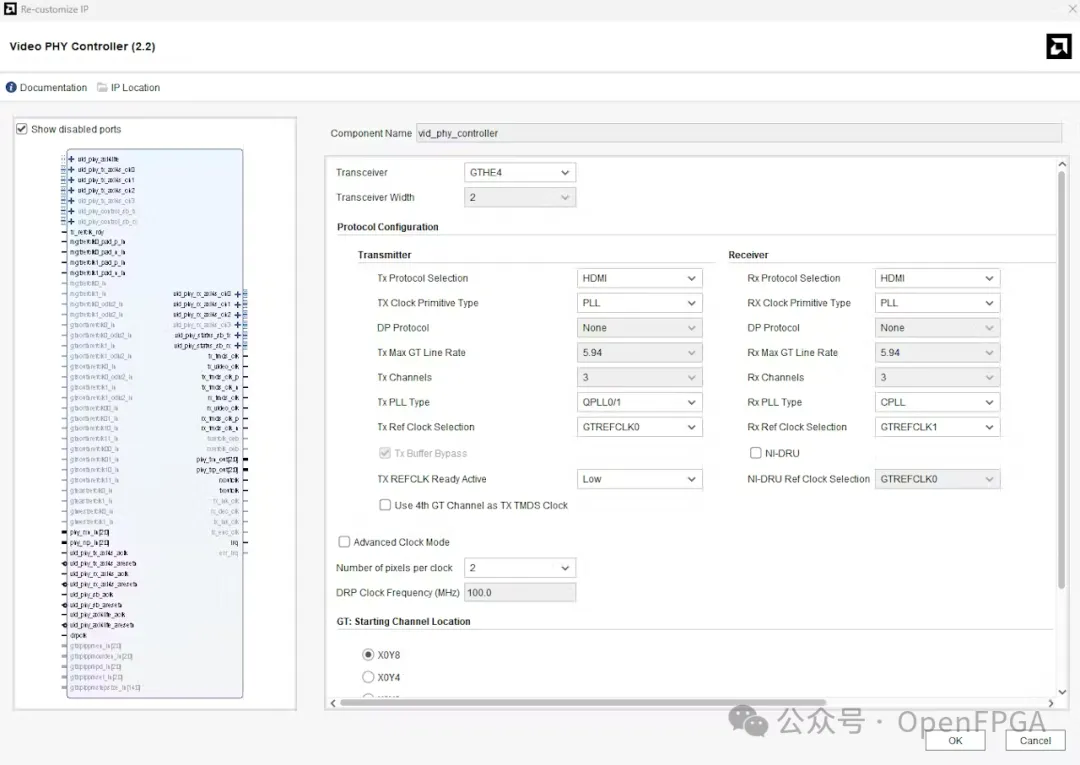Screen dimensions: 1080x765
Task: Enable the NI-DRU checkbox
Action: point(756,453)
